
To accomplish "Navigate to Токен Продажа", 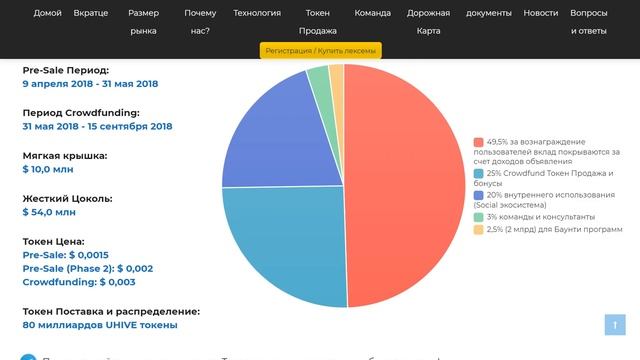I will point(318,22).
